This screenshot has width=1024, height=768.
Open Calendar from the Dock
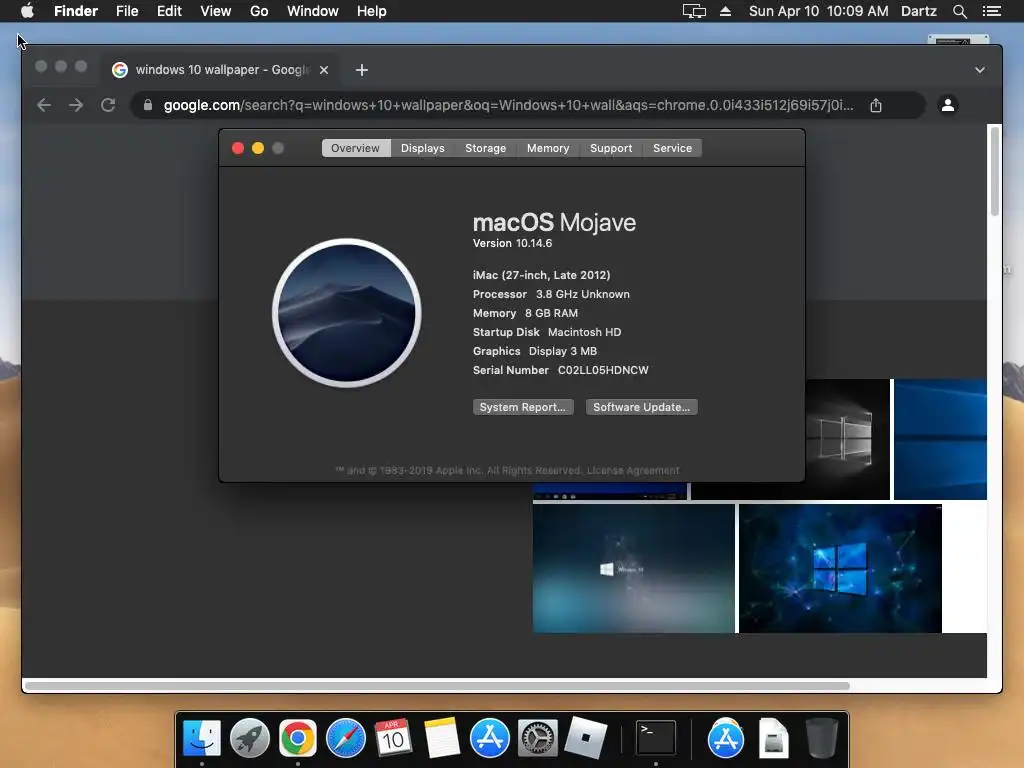click(393, 739)
